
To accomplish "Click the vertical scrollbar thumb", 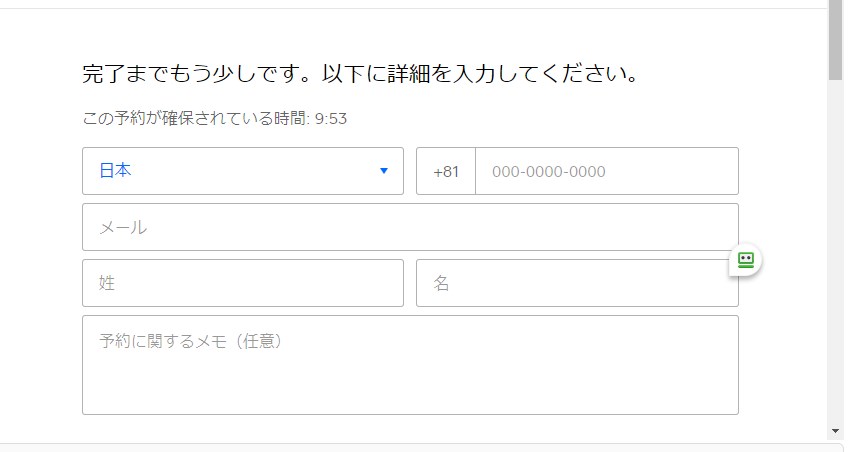I will click(x=835, y=40).
